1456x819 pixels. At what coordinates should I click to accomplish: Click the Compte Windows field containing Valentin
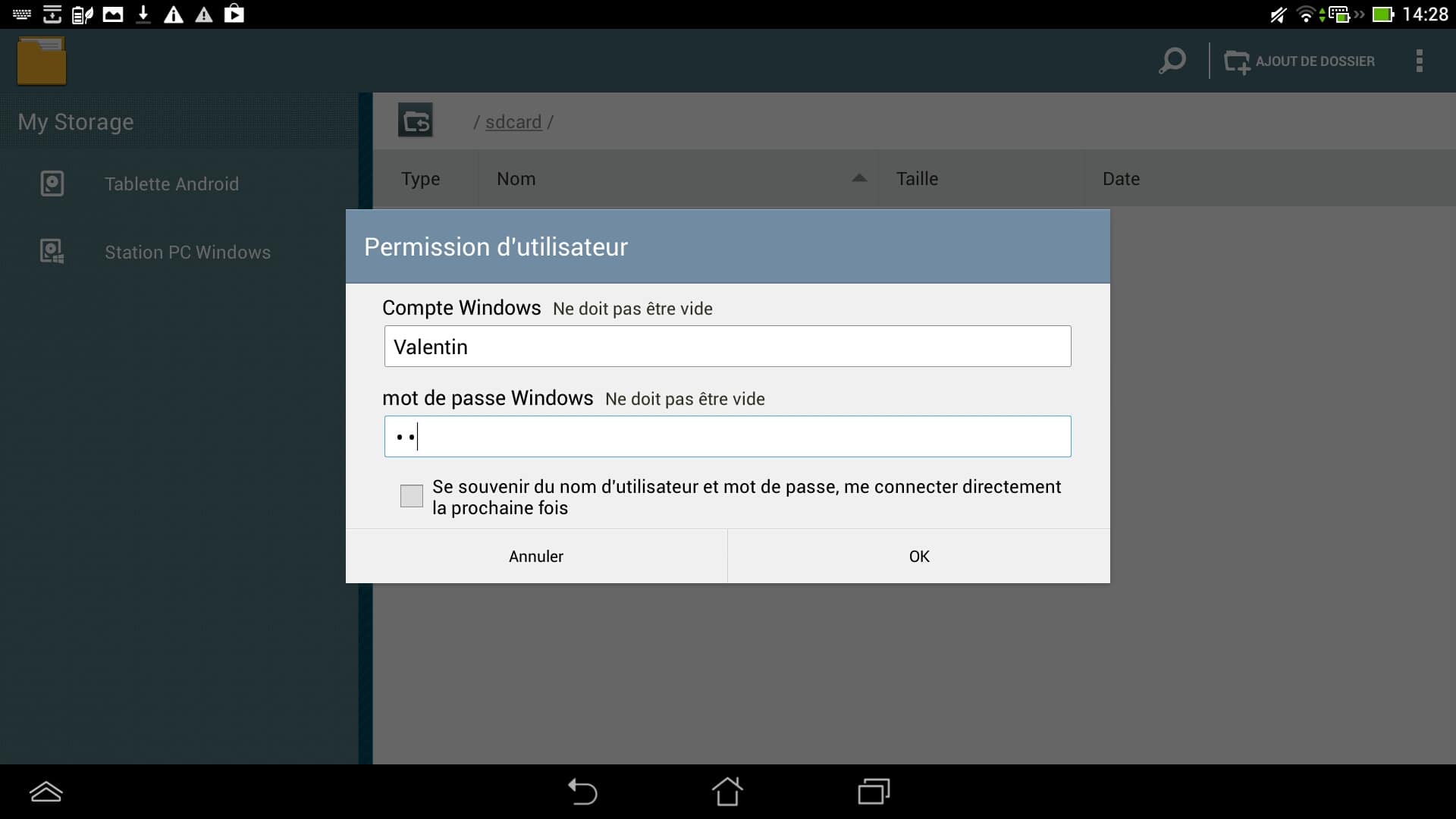coord(727,347)
